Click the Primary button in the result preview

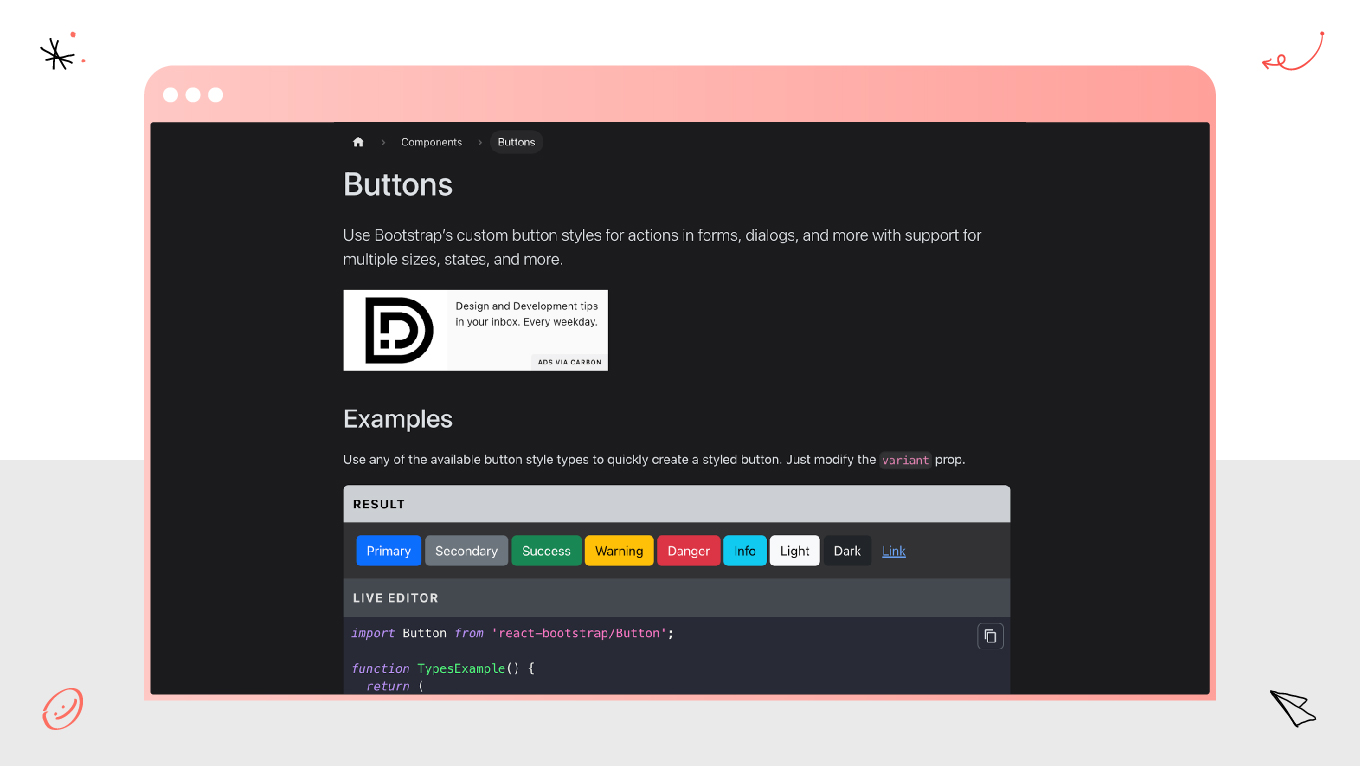click(388, 550)
